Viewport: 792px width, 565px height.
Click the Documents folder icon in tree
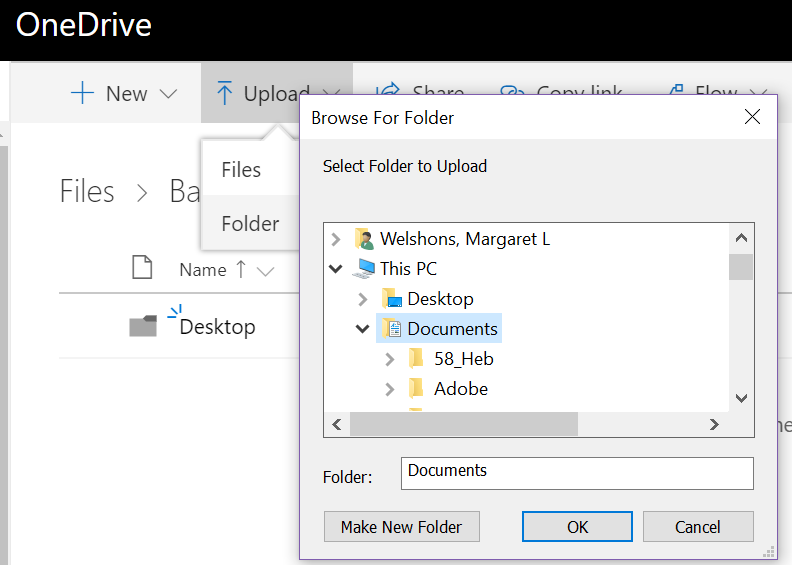tap(391, 329)
